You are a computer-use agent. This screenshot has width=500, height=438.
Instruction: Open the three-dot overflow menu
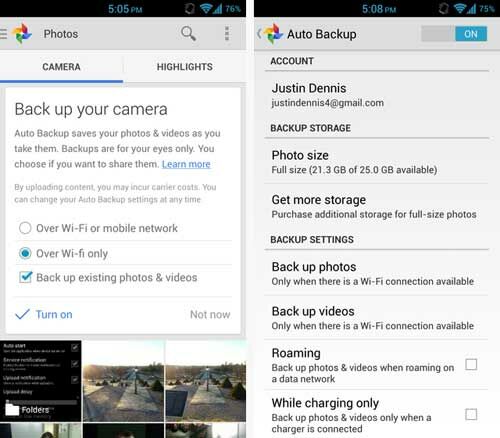click(x=227, y=34)
